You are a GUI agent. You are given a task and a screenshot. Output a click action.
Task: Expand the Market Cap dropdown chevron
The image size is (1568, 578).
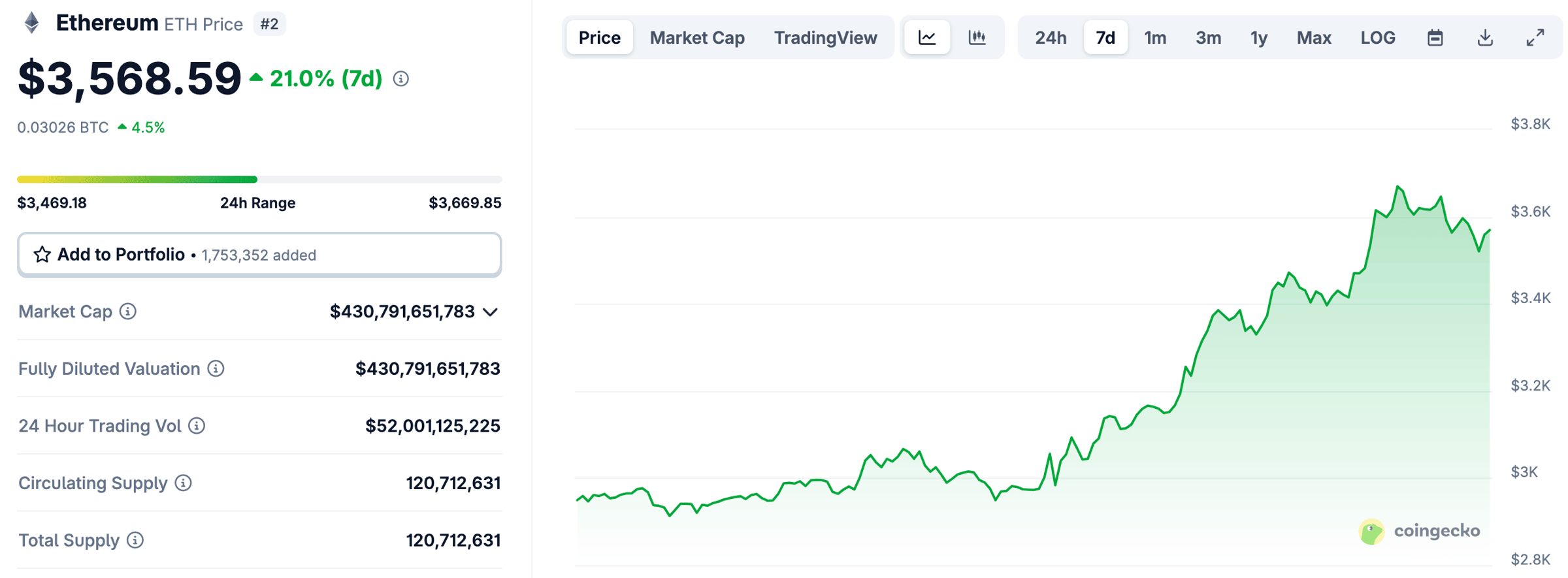pos(491,312)
